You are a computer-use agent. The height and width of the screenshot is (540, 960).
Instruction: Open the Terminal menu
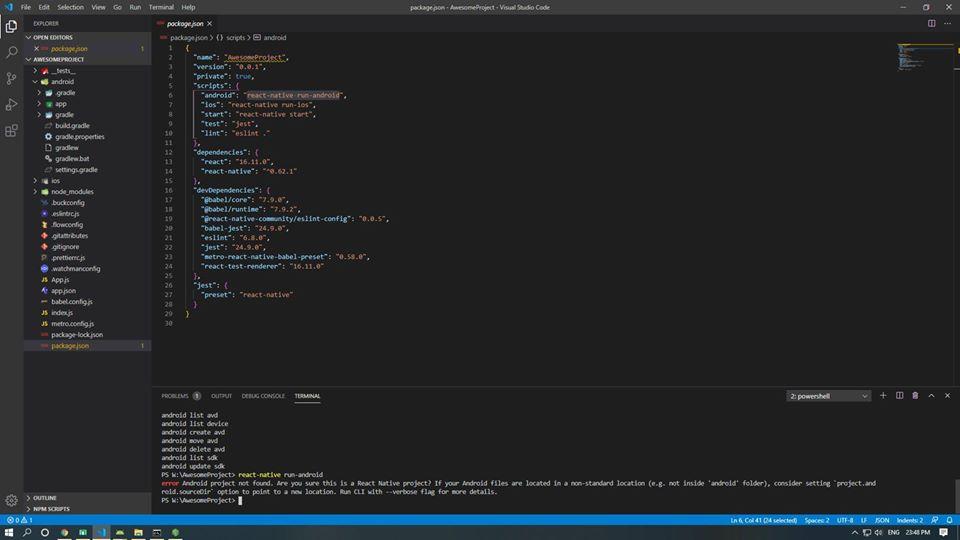(161, 7)
